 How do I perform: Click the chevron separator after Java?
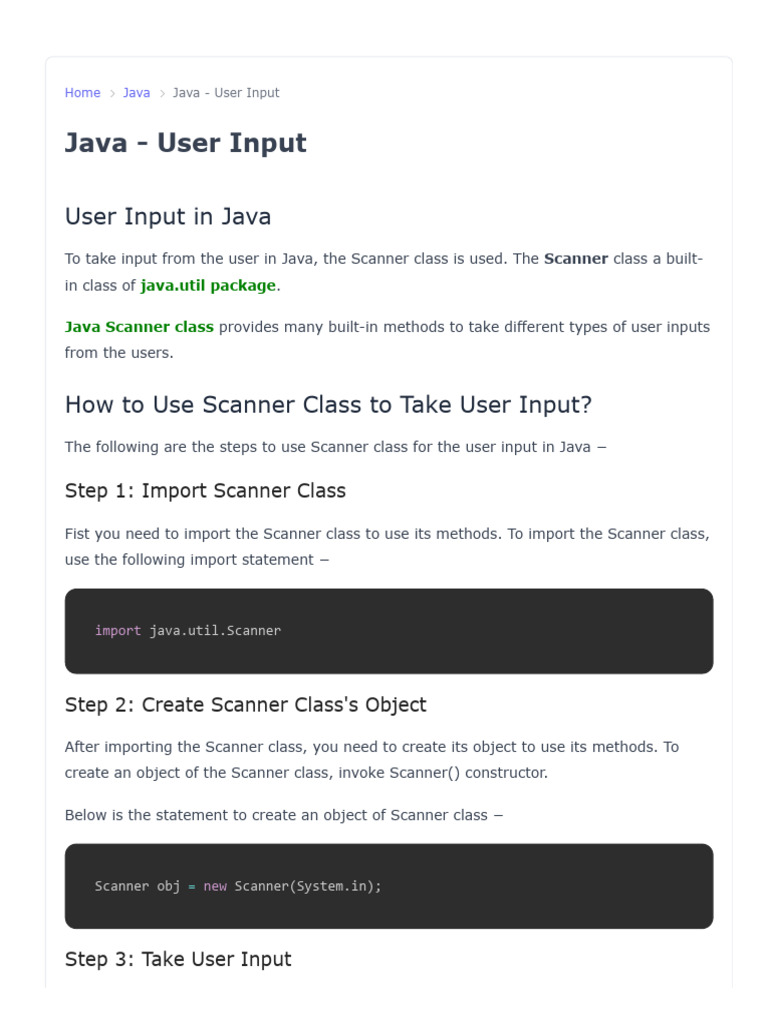[162, 93]
